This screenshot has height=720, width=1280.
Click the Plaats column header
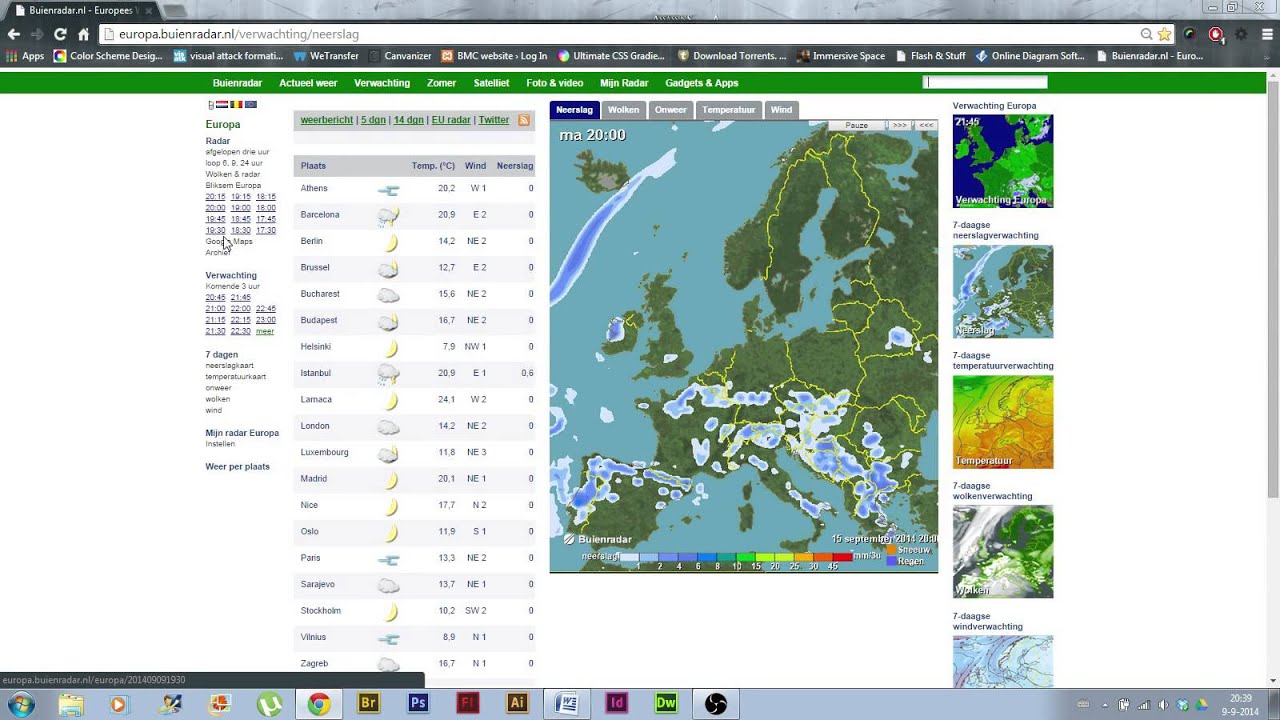coord(313,166)
